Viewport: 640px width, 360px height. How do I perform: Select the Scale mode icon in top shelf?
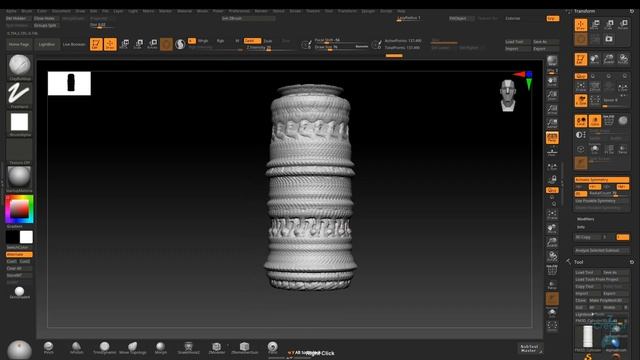click(138, 44)
